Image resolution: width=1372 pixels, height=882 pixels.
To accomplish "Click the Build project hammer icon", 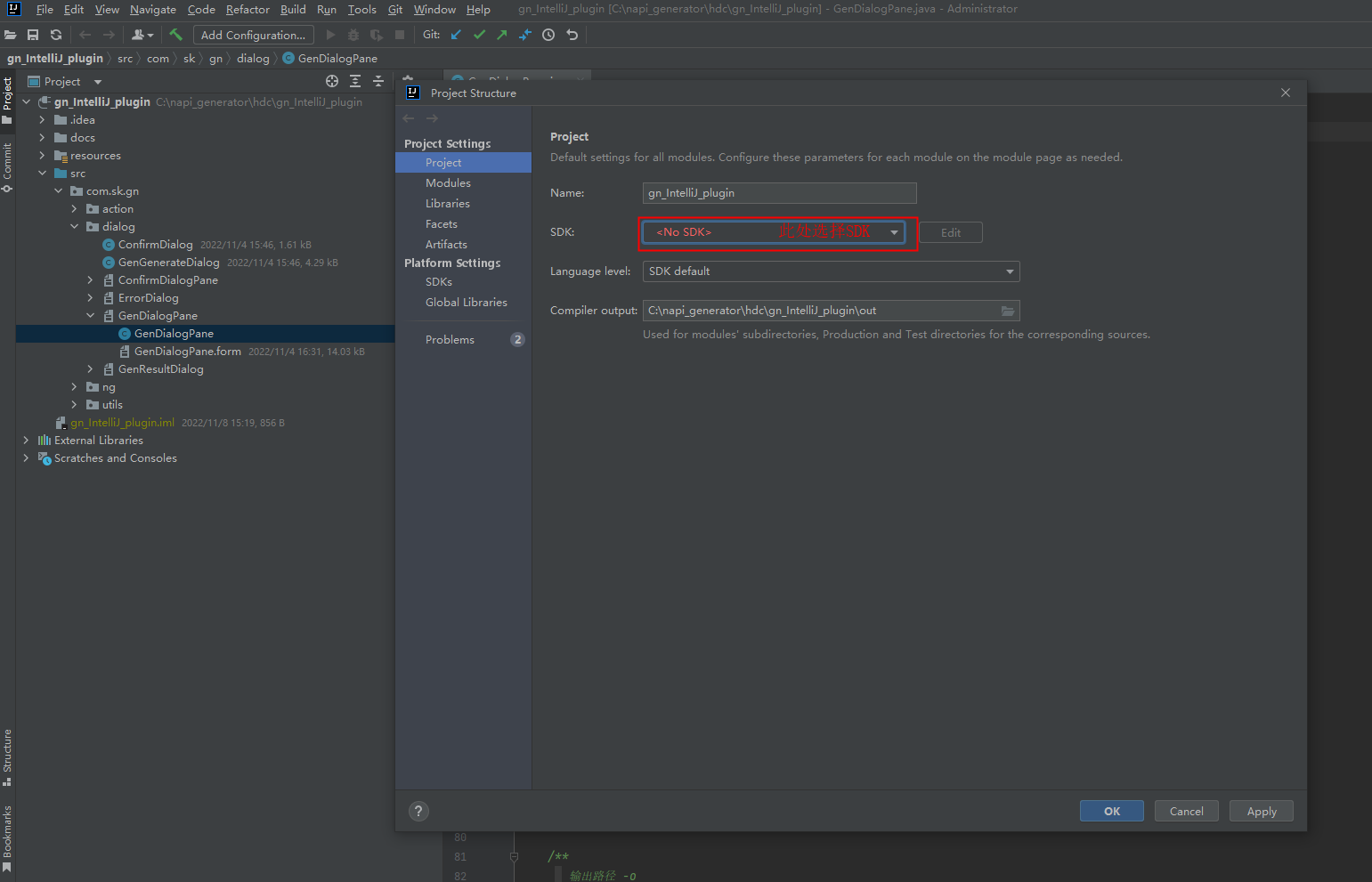I will click(175, 35).
